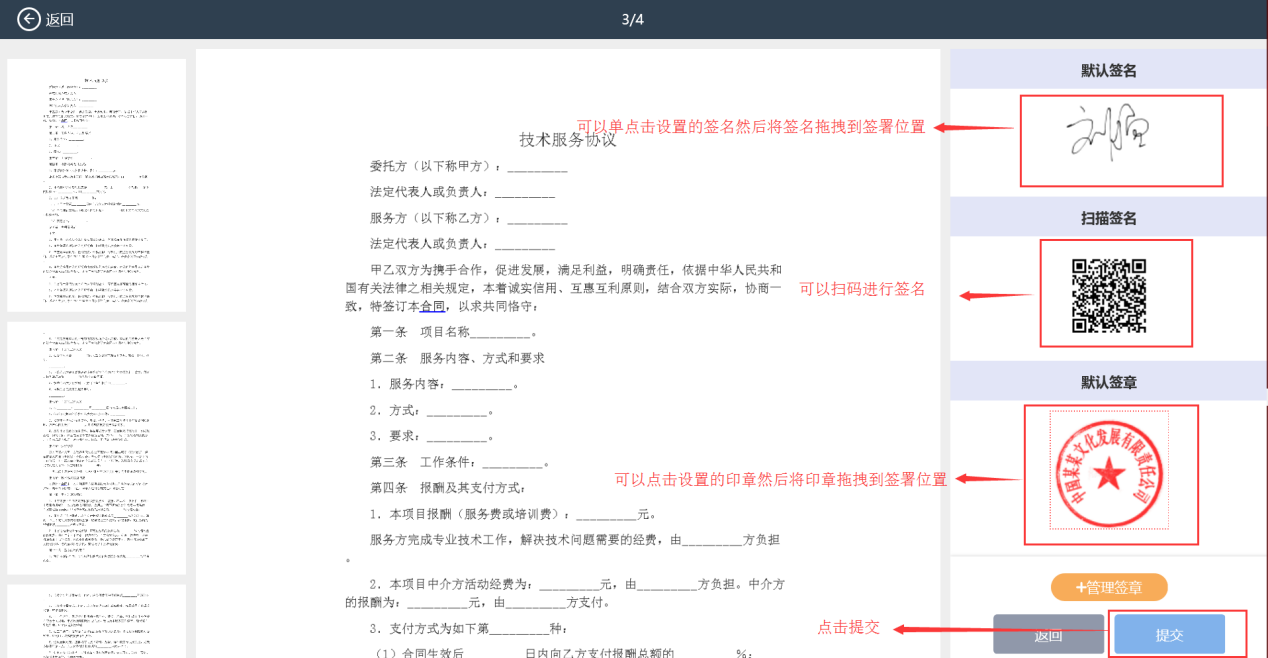Click the 3/4 page indicator
The width and height of the screenshot is (1268, 658).
coord(633,20)
